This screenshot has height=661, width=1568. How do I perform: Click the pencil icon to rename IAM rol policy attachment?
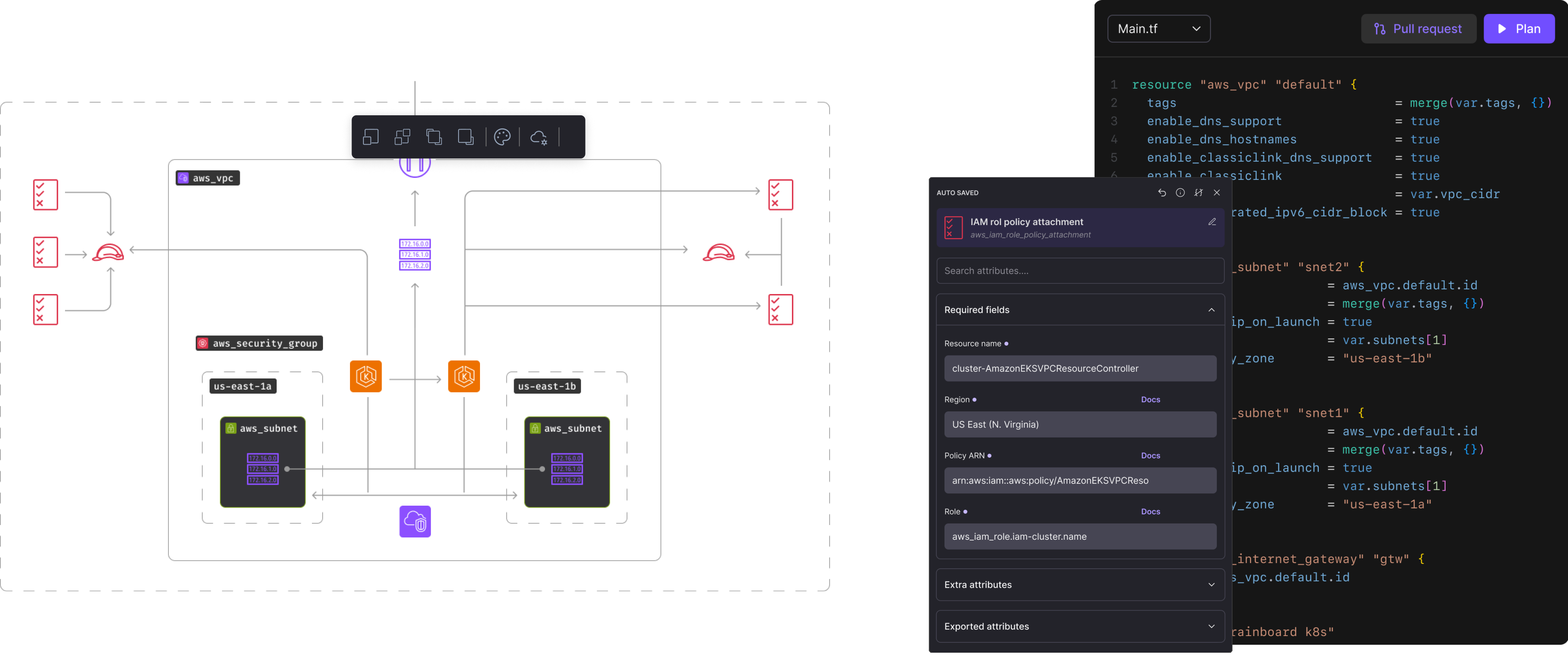pos(1212,222)
